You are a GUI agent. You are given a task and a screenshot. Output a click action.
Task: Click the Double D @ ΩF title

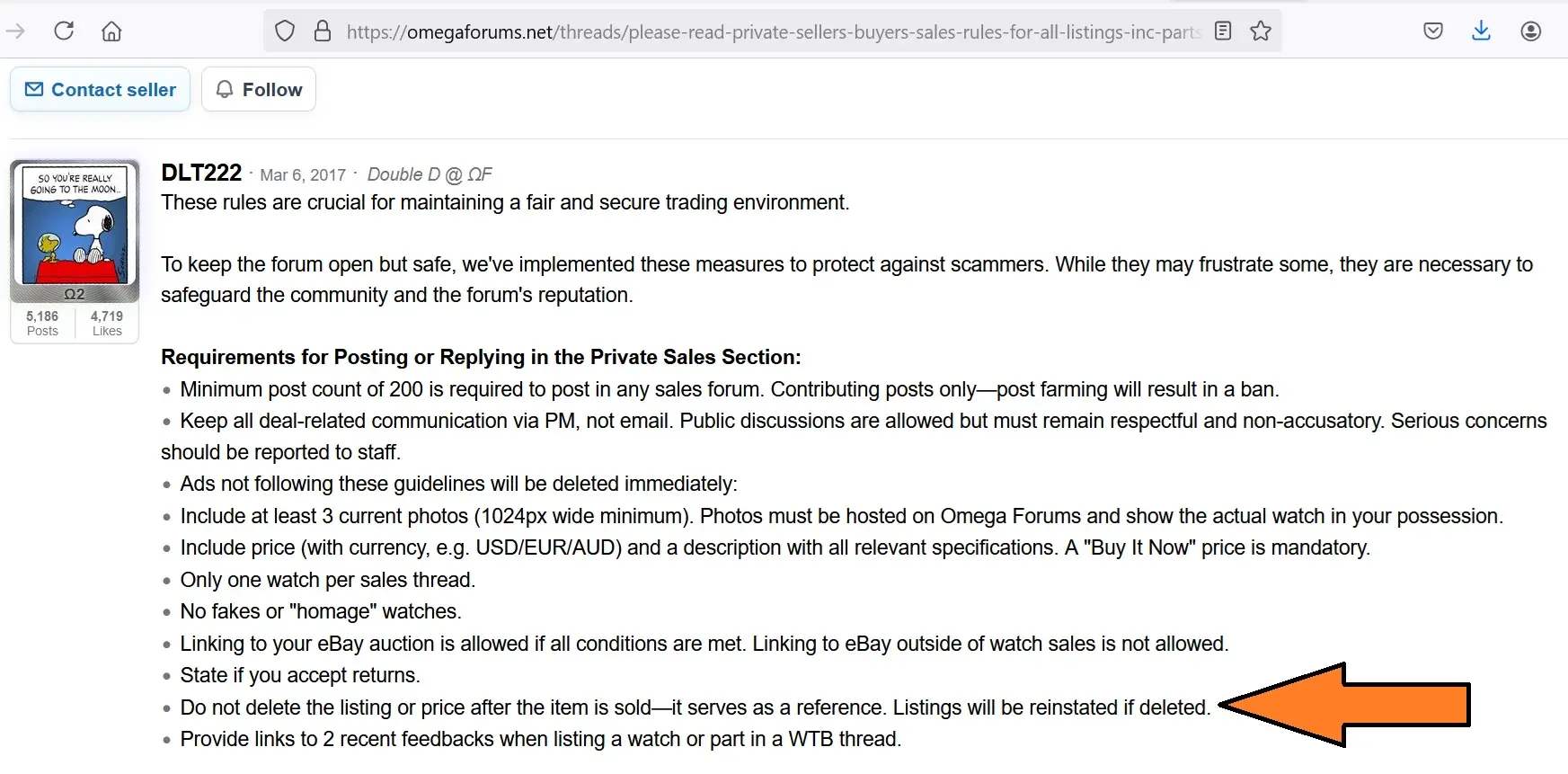pos(430,174)
